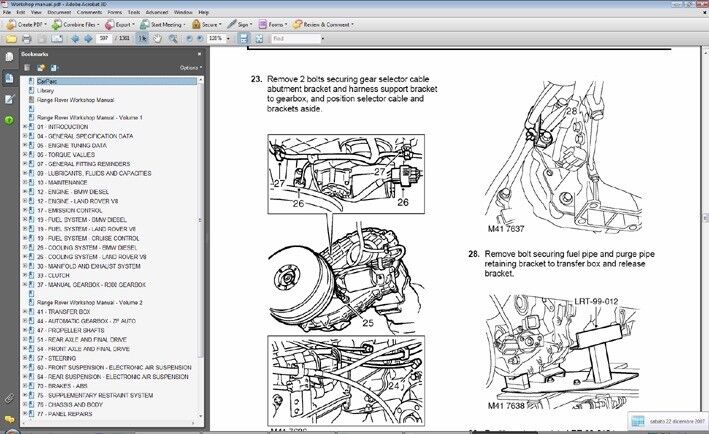Open the Sign toolbar menu

click(240, 24)
